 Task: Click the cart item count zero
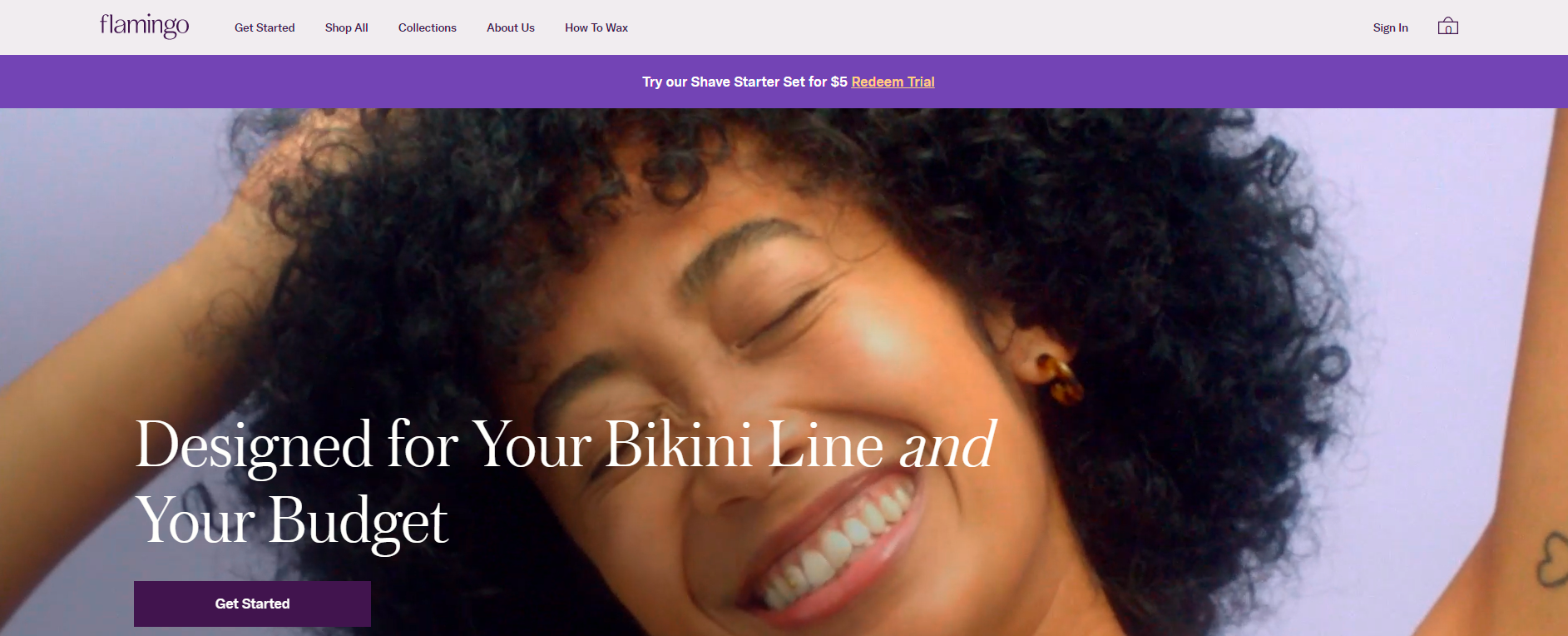click(1448, 30)
